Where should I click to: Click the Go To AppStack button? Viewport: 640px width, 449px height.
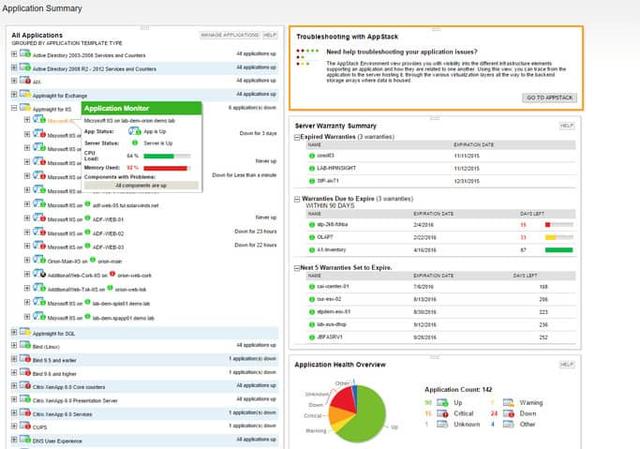(548, 97)
